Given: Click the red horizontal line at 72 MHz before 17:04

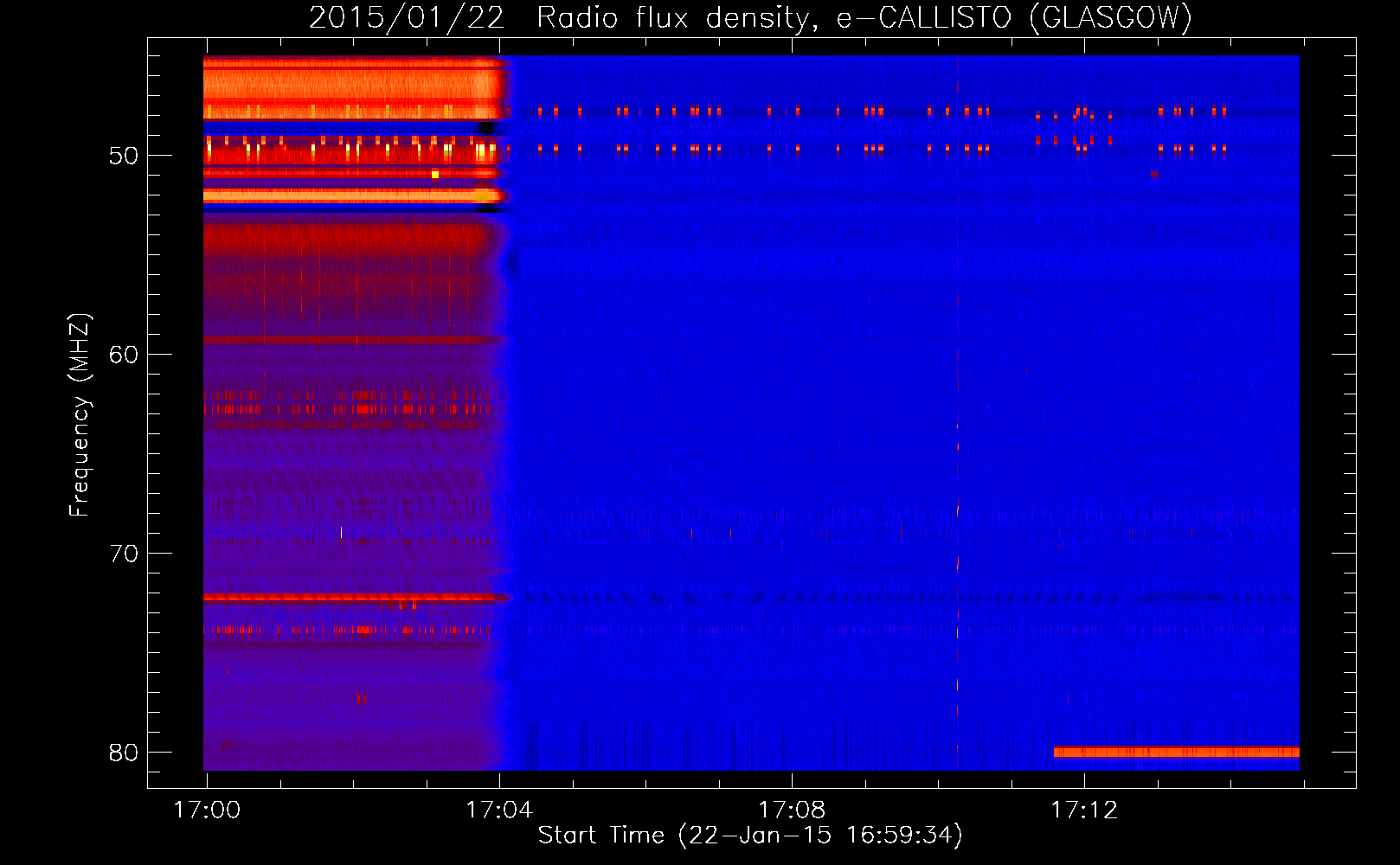Looking at the screenshot, I should pos(353,597).
